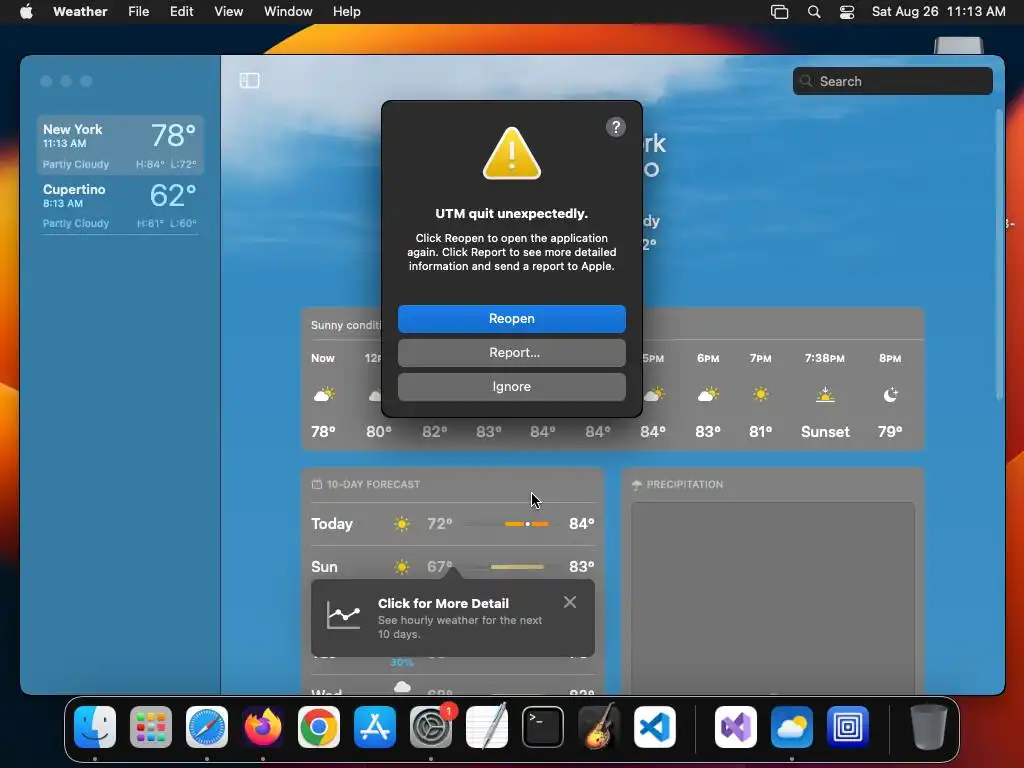Open the Help menu
Viewport: 1024px width, 768px height.
pos(346,11)
